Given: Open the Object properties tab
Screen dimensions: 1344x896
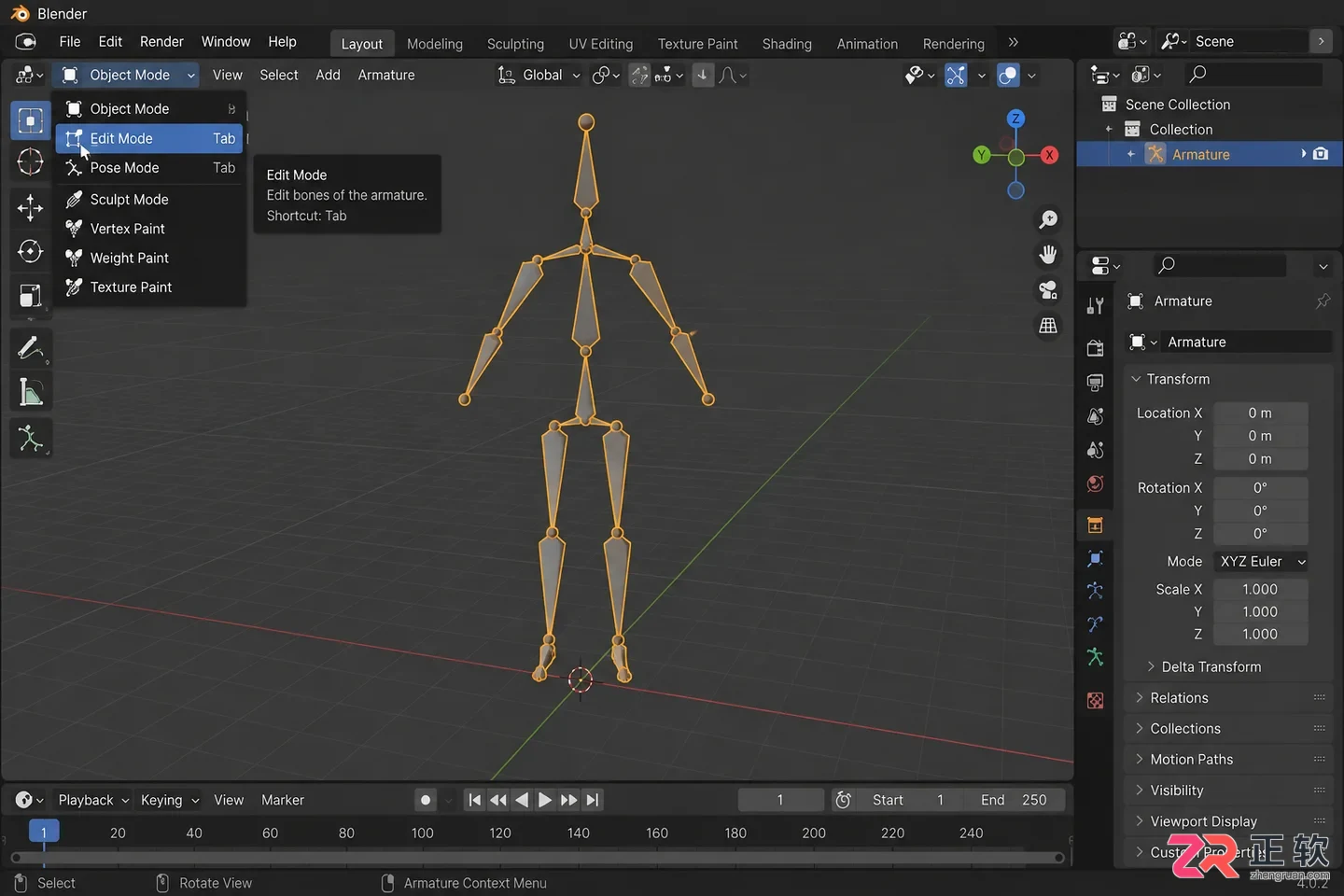Looking at the screenshot, I should (x=1096, y=525).
